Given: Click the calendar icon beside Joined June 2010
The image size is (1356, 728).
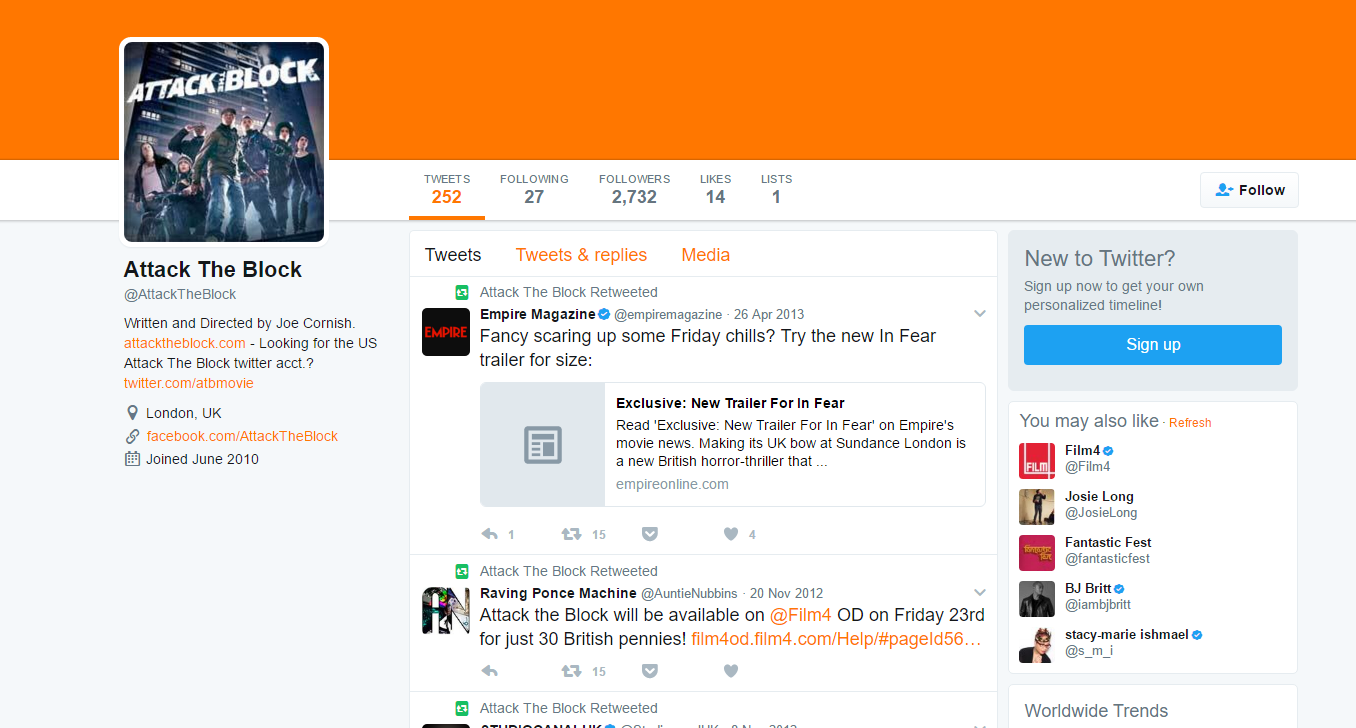Looking at the screenshot, I should click(x=132, y=459).
